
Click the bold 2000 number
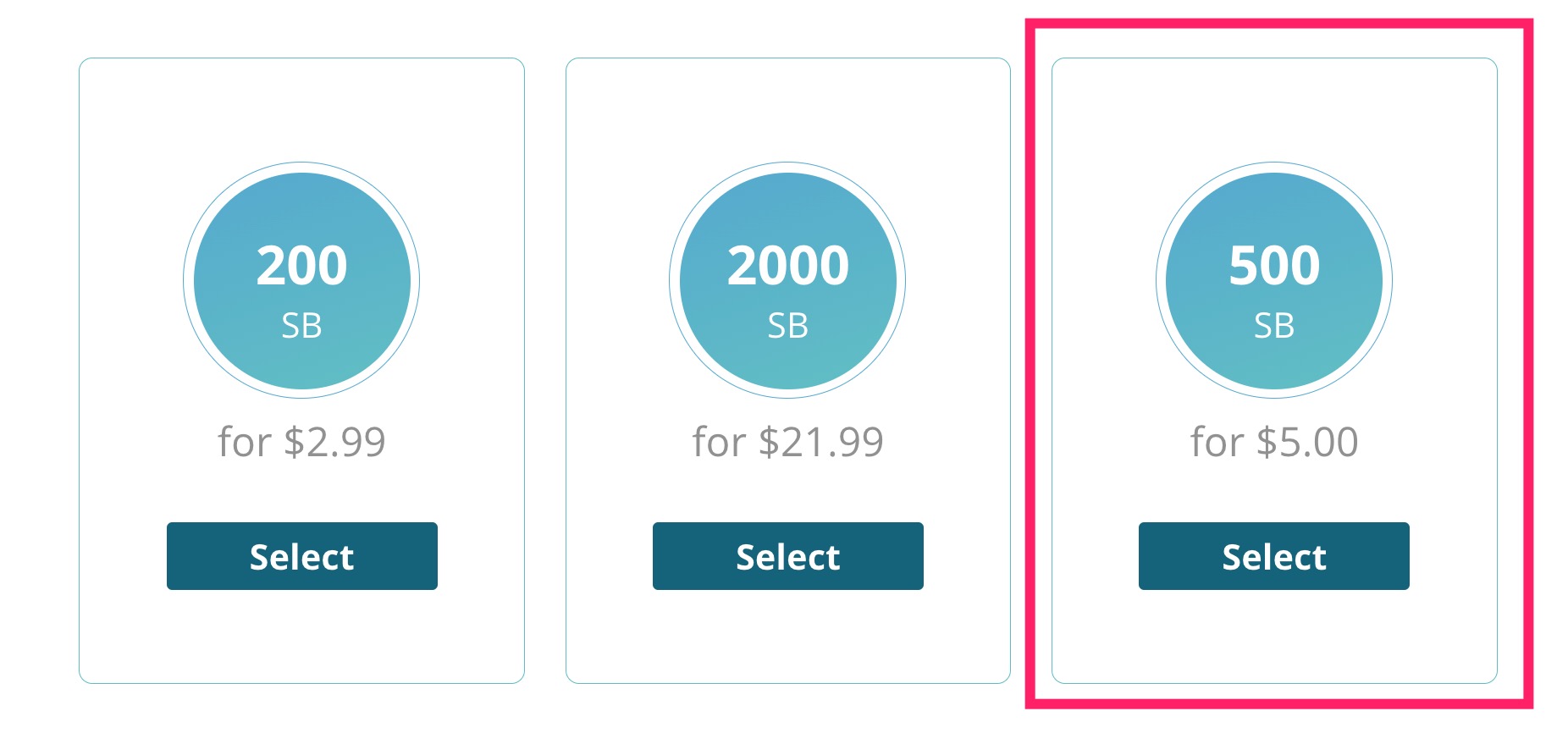(x=788, y=264)
